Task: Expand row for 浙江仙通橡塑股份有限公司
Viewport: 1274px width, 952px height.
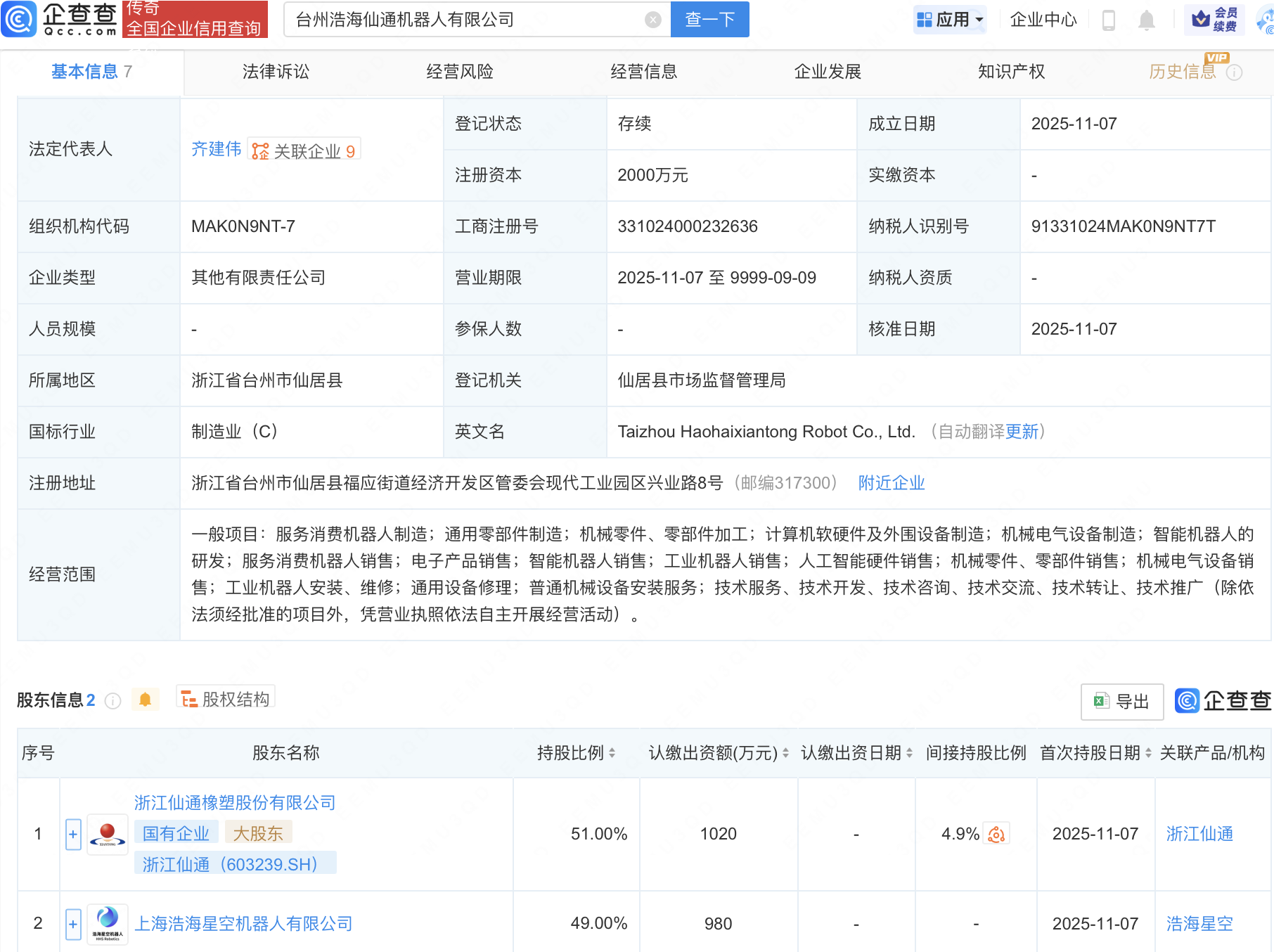Action: click(x=73, y=835)
